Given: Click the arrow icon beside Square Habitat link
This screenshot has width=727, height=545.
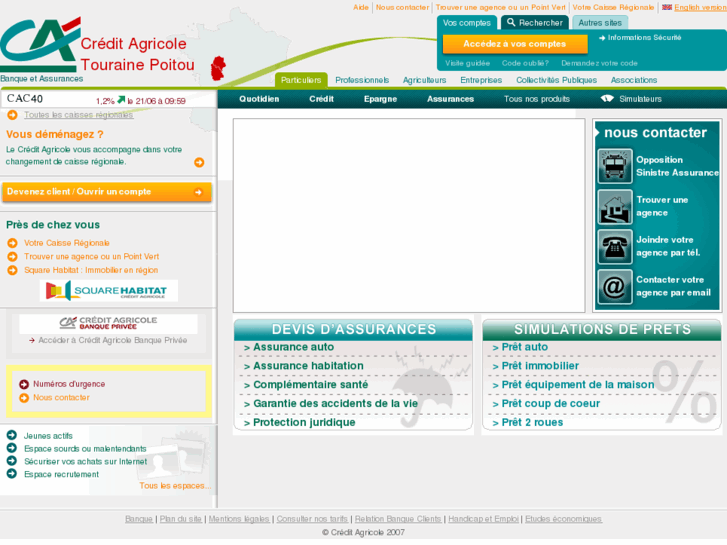Looking at the screenshot, I should click(x=13, y=269).
